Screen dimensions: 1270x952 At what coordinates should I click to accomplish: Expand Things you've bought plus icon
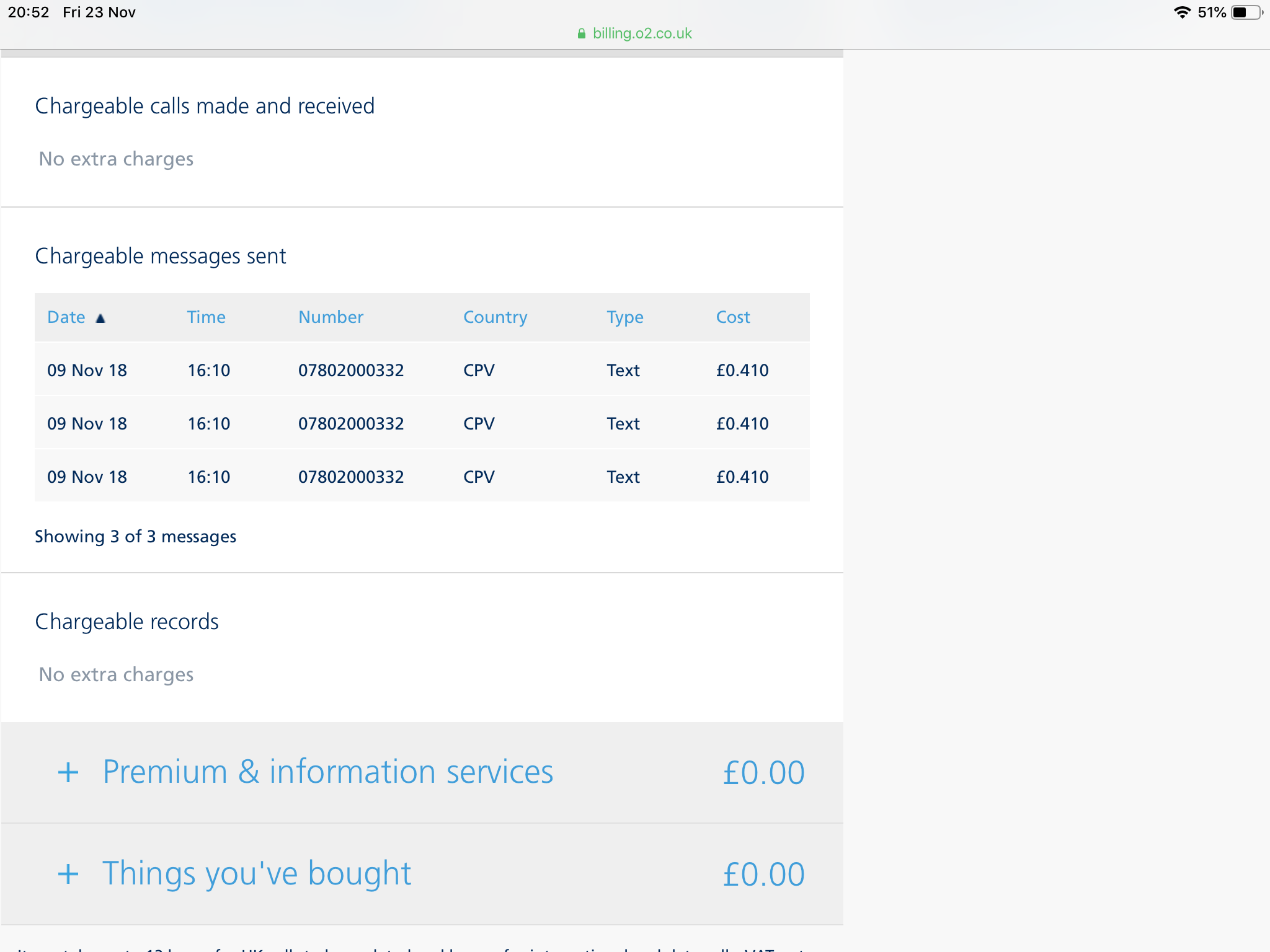pos(68,874)
